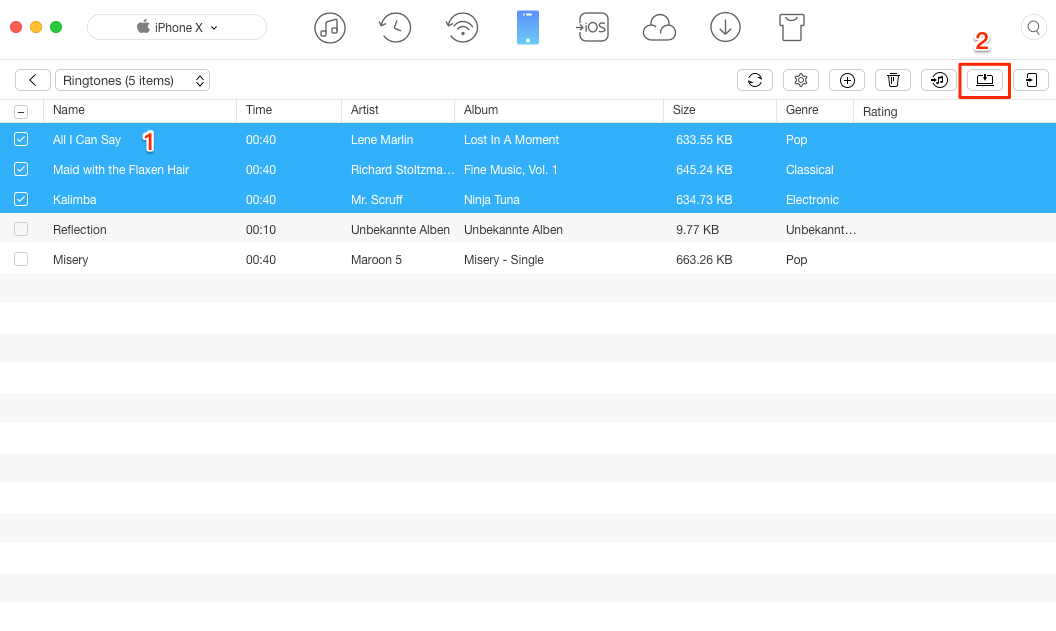Click album Misery - Single

pos(504,260)
